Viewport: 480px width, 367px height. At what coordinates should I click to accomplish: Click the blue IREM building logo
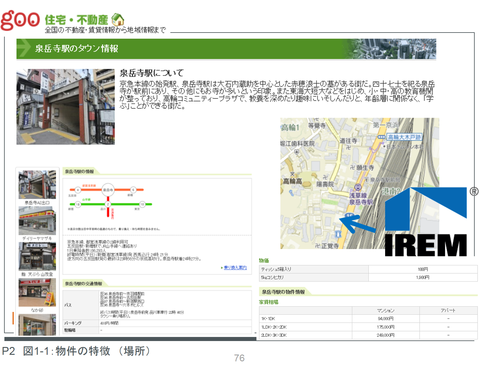pyautogui.click(x=426, y=222)
